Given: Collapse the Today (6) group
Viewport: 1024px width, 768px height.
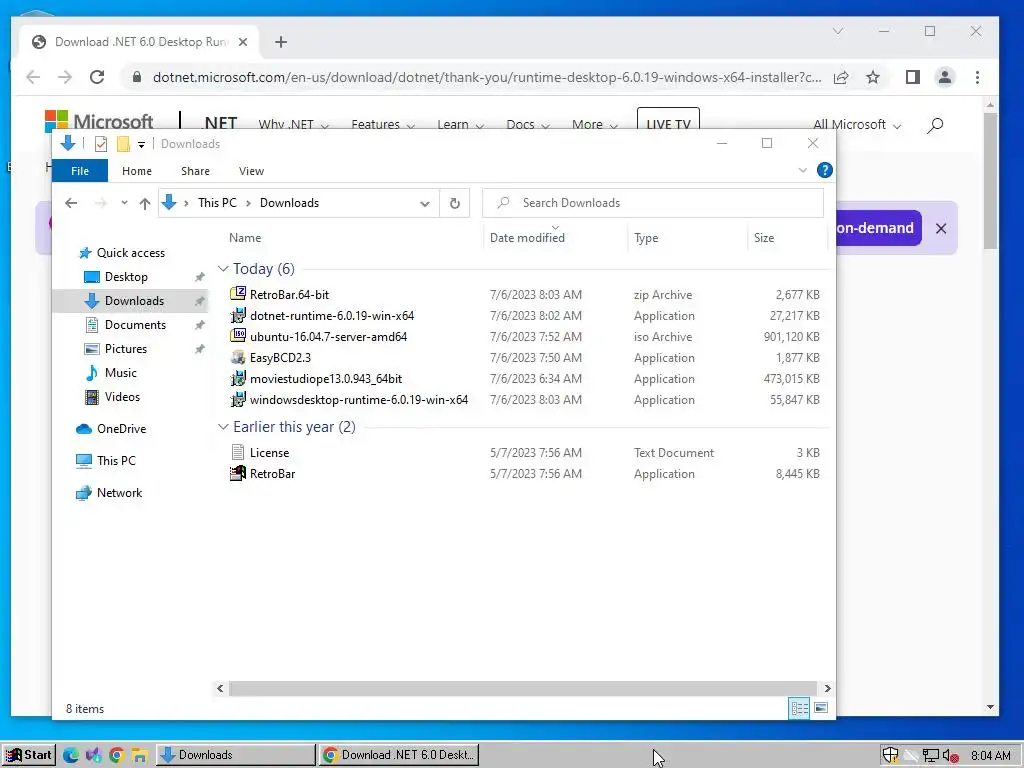Looking at the screenshot, I should coord(223,268).
